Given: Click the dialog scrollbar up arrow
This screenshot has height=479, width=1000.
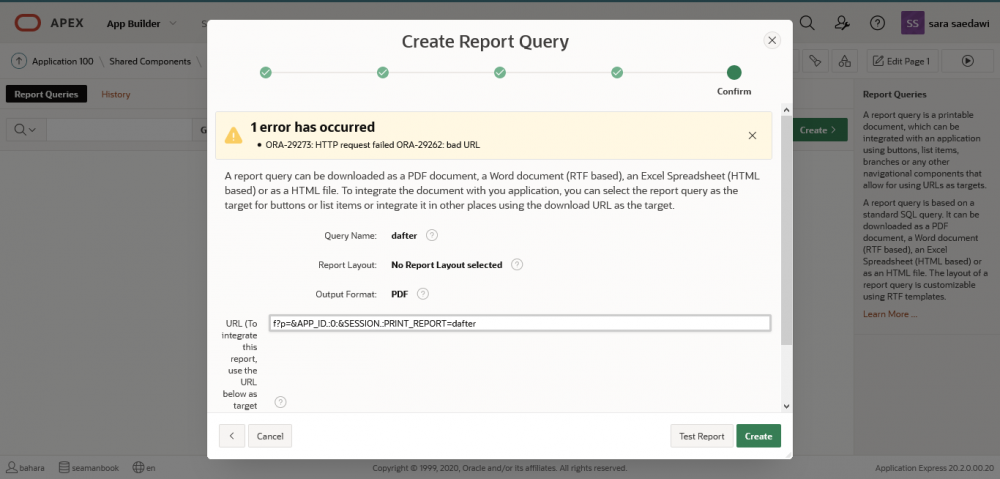Looking at the screenshot, I should point(786,110).
